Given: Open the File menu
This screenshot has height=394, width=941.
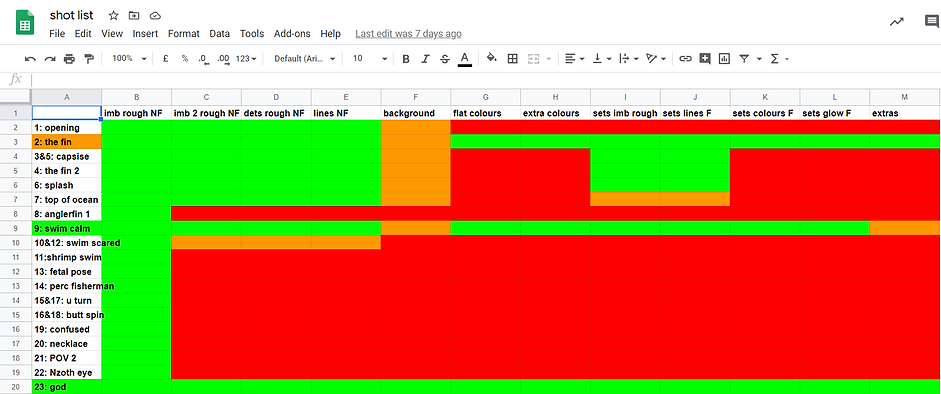Looking at the screenshot, I should 57,34.
